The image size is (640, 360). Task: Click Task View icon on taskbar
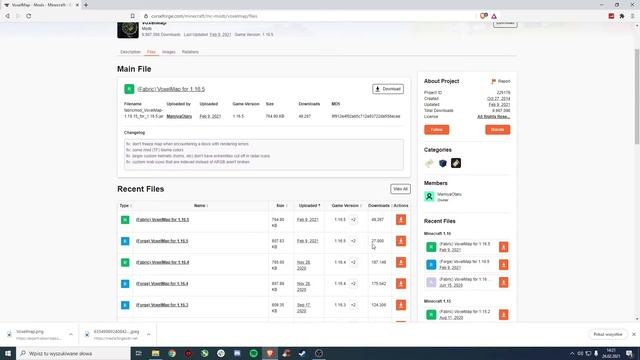138,353
